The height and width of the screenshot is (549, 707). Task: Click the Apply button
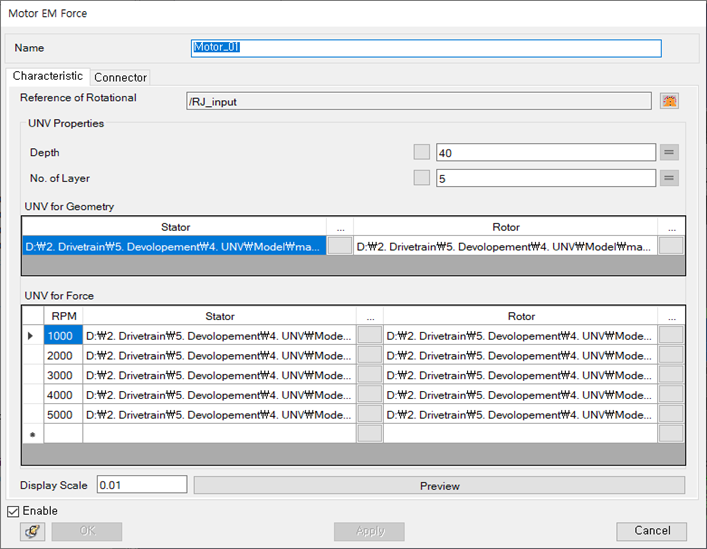point(369,531)
